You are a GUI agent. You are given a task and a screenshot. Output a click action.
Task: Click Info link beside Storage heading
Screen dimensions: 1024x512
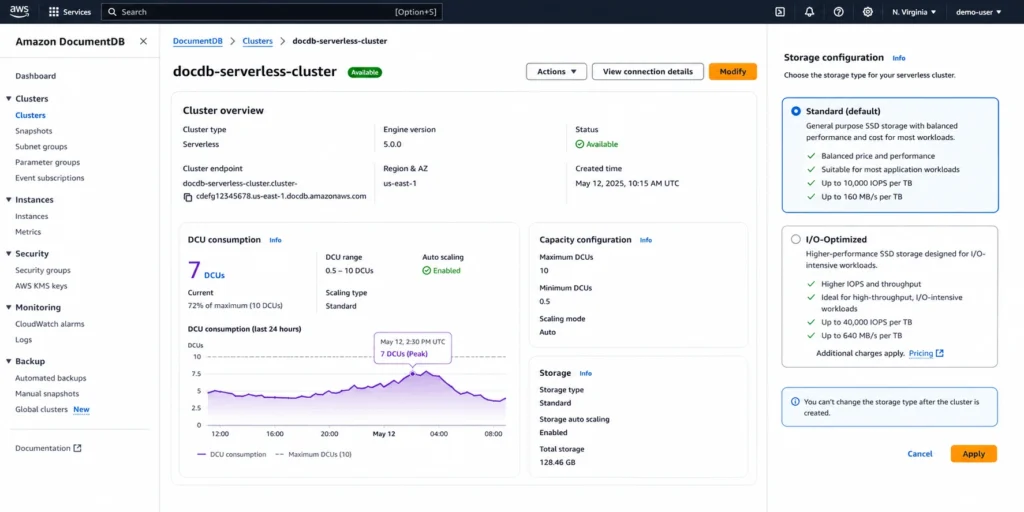pyautogui.click(x=586, y=374)
